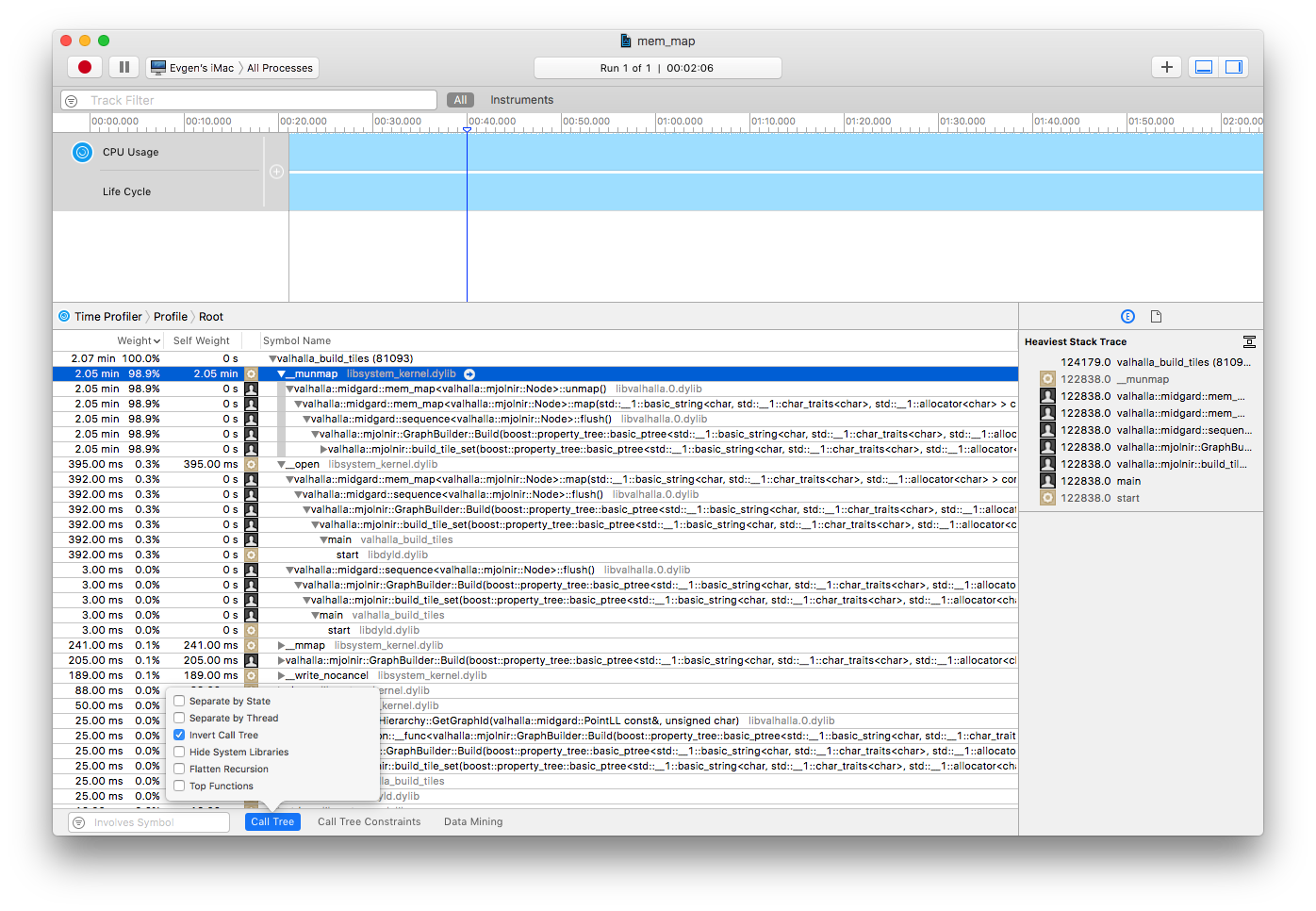Open Call Tree Constraints options
1316x911 pixels.
[369, 821]
